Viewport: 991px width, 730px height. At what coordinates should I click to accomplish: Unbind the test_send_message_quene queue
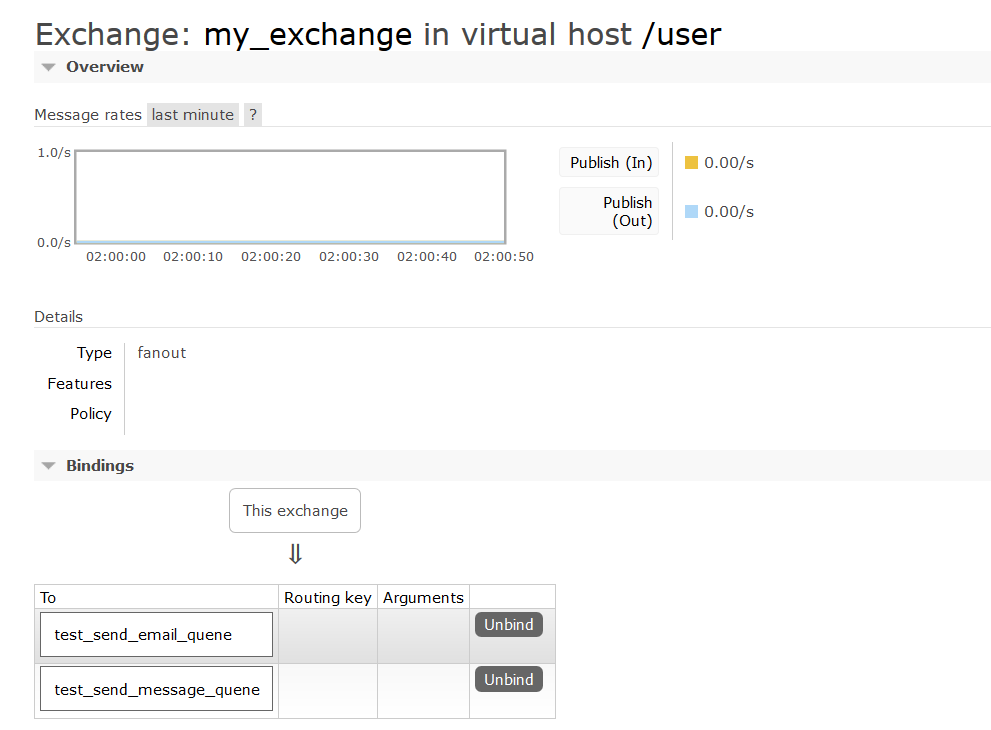click(x=508, y=679)
